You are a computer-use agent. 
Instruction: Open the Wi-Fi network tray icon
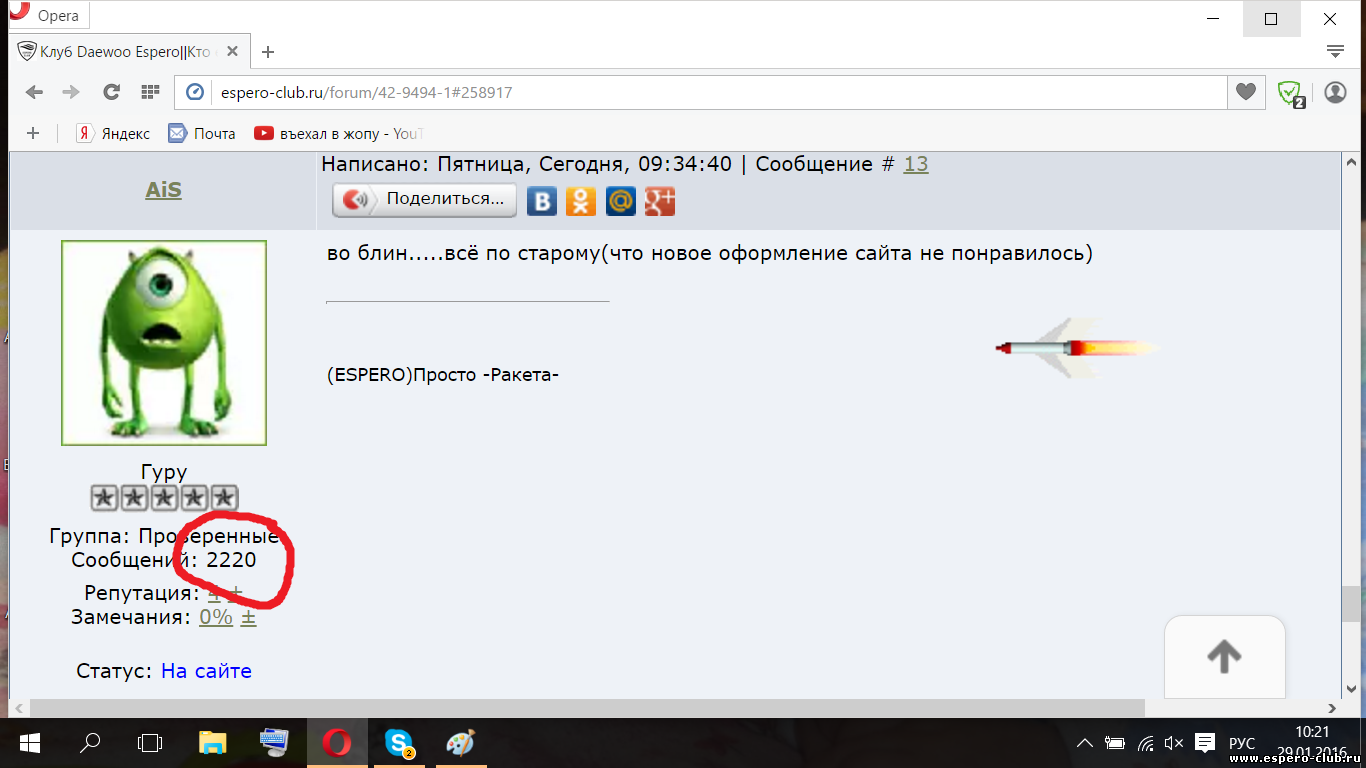[1146, 743]
